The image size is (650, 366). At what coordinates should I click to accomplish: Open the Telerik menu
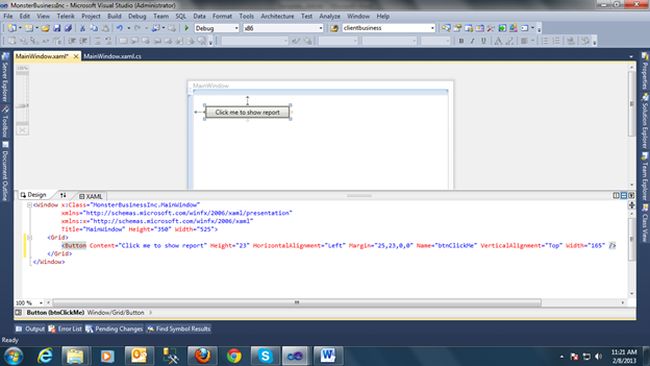coord(65,16)
